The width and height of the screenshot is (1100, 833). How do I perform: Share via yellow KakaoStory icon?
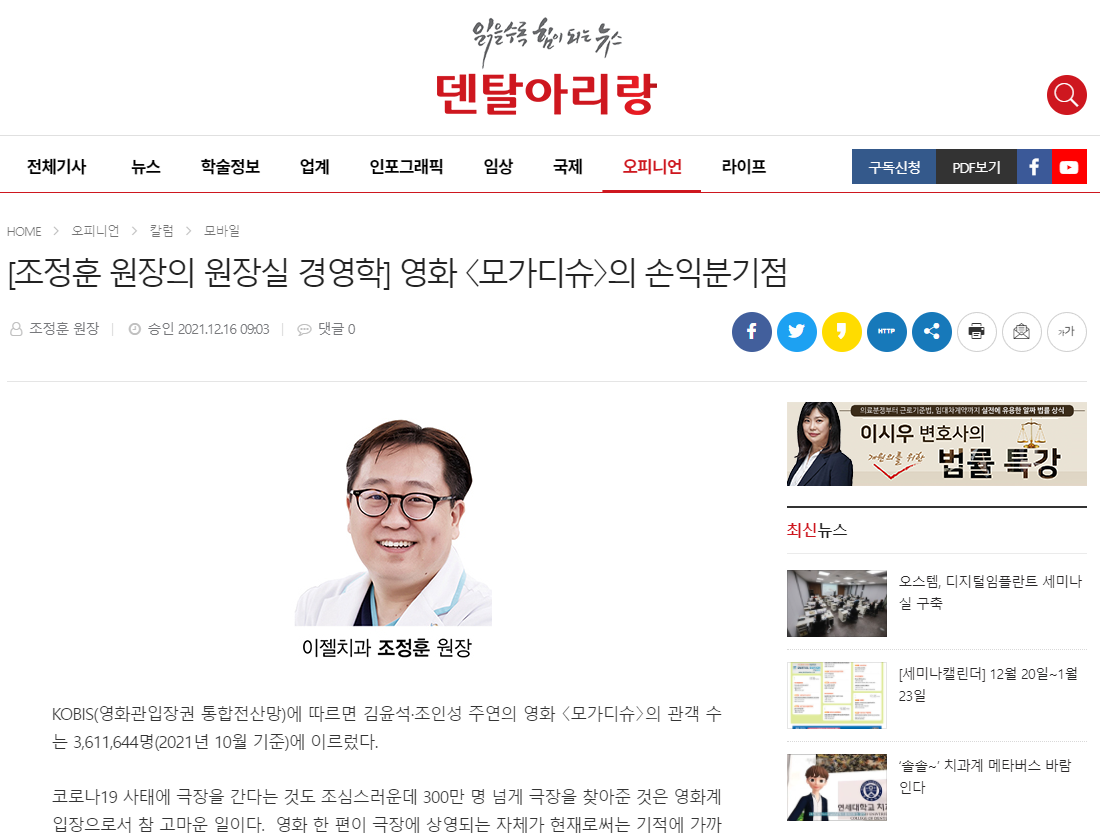click(841, 331)
